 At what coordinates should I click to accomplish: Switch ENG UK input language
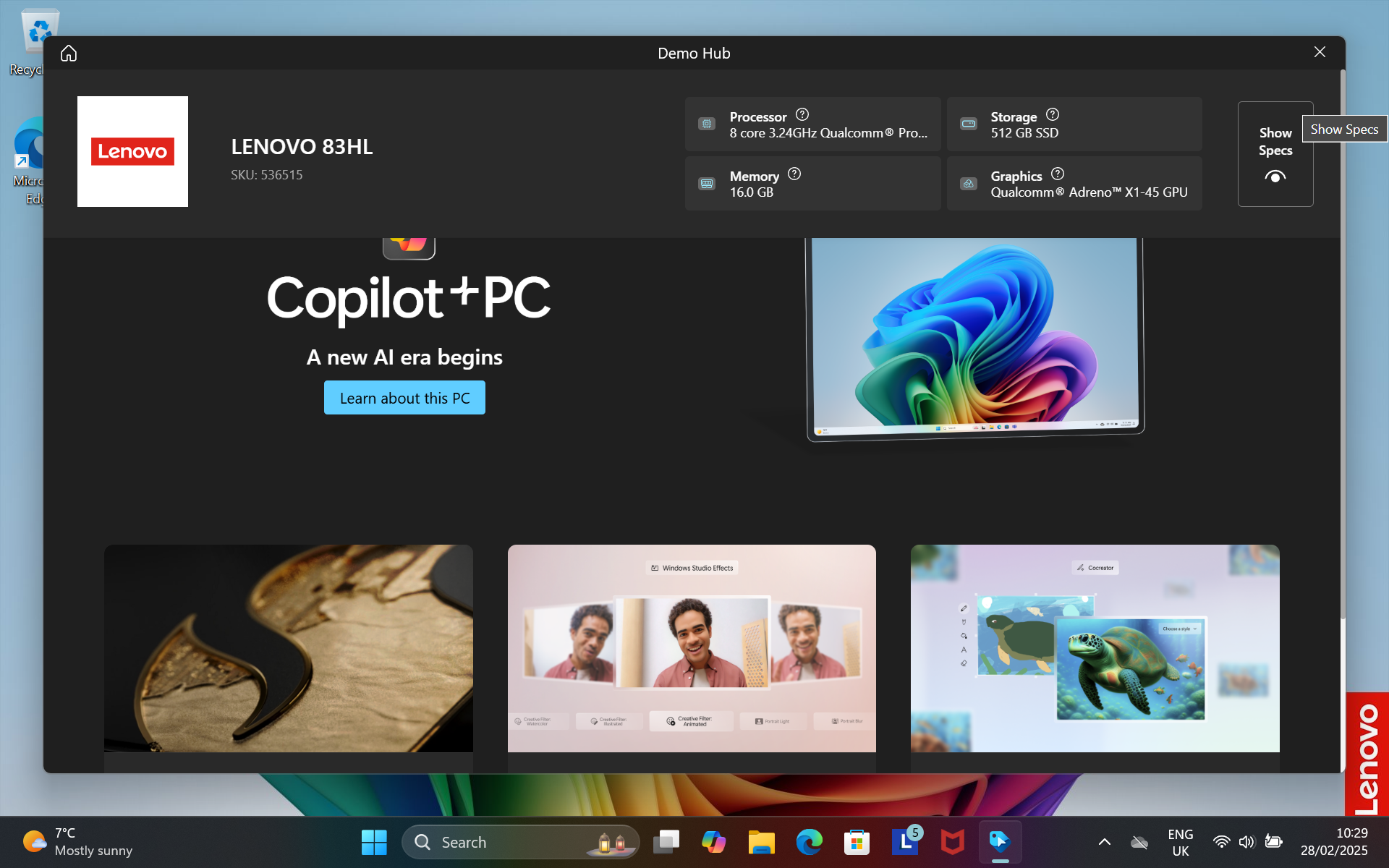(1181, 843)
